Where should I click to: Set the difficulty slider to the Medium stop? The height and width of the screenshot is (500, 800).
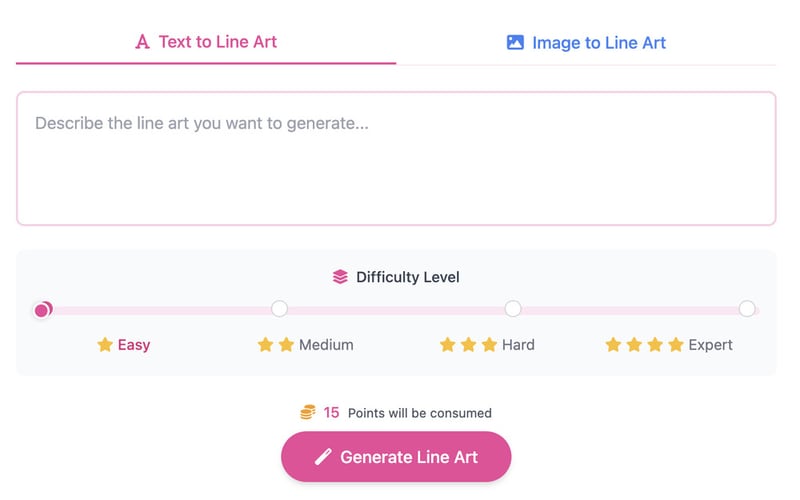click(280, 309)
